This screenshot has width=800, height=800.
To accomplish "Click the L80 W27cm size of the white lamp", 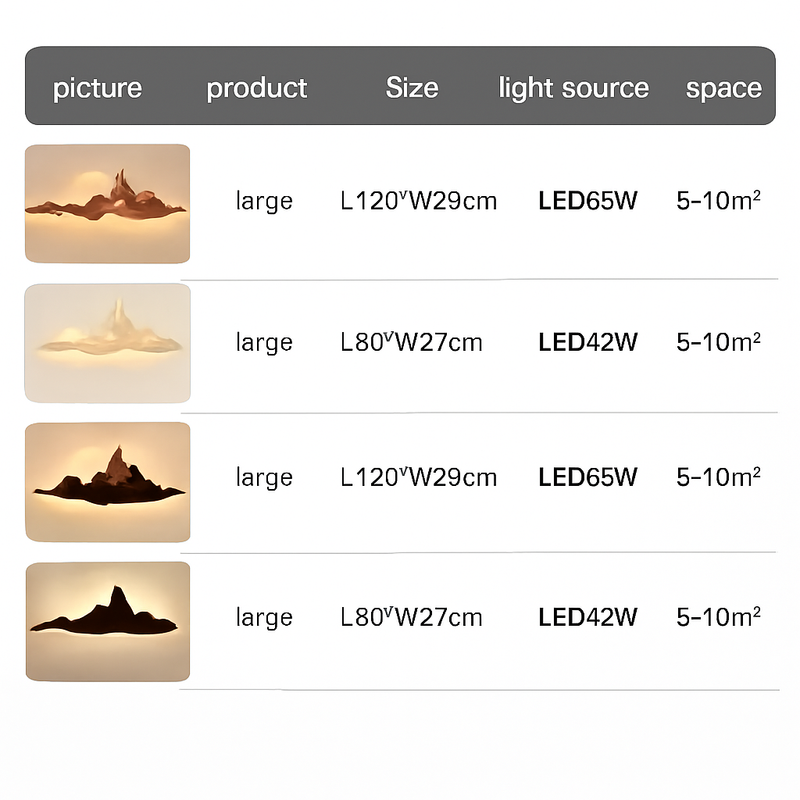I will point(411,343).
